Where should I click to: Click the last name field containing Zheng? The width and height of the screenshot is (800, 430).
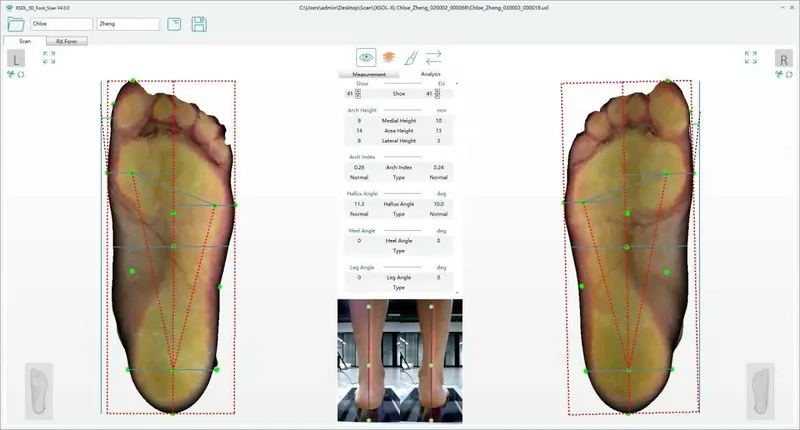click(x=128, y=24)
